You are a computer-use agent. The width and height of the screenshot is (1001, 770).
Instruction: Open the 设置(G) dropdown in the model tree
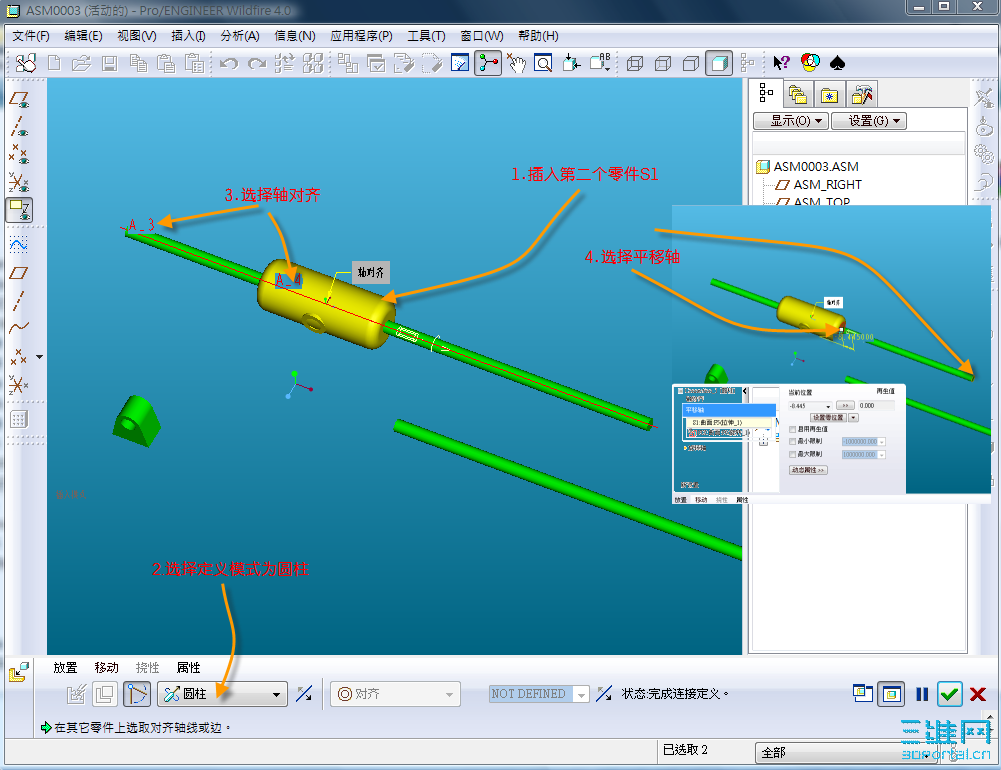pyautogui.click(x=869, y=121)
